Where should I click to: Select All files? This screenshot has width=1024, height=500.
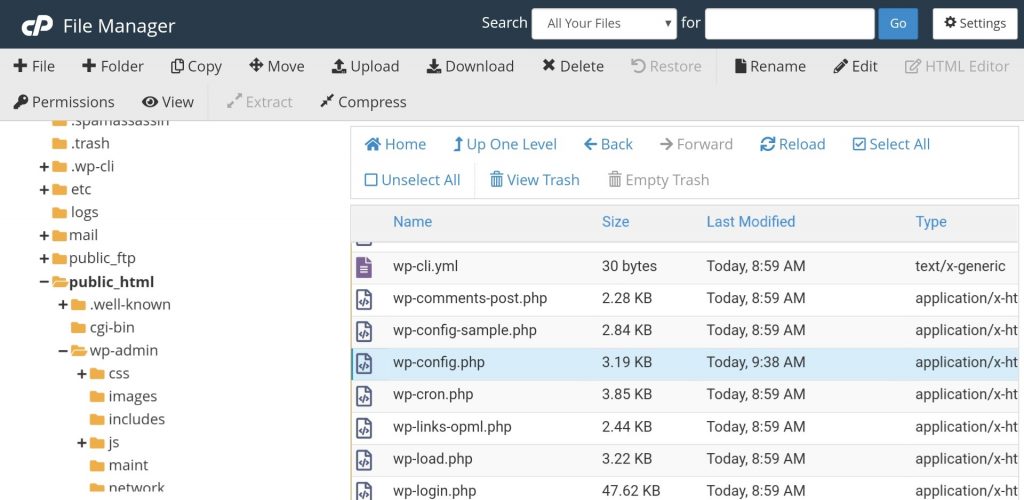click(891, 144)
